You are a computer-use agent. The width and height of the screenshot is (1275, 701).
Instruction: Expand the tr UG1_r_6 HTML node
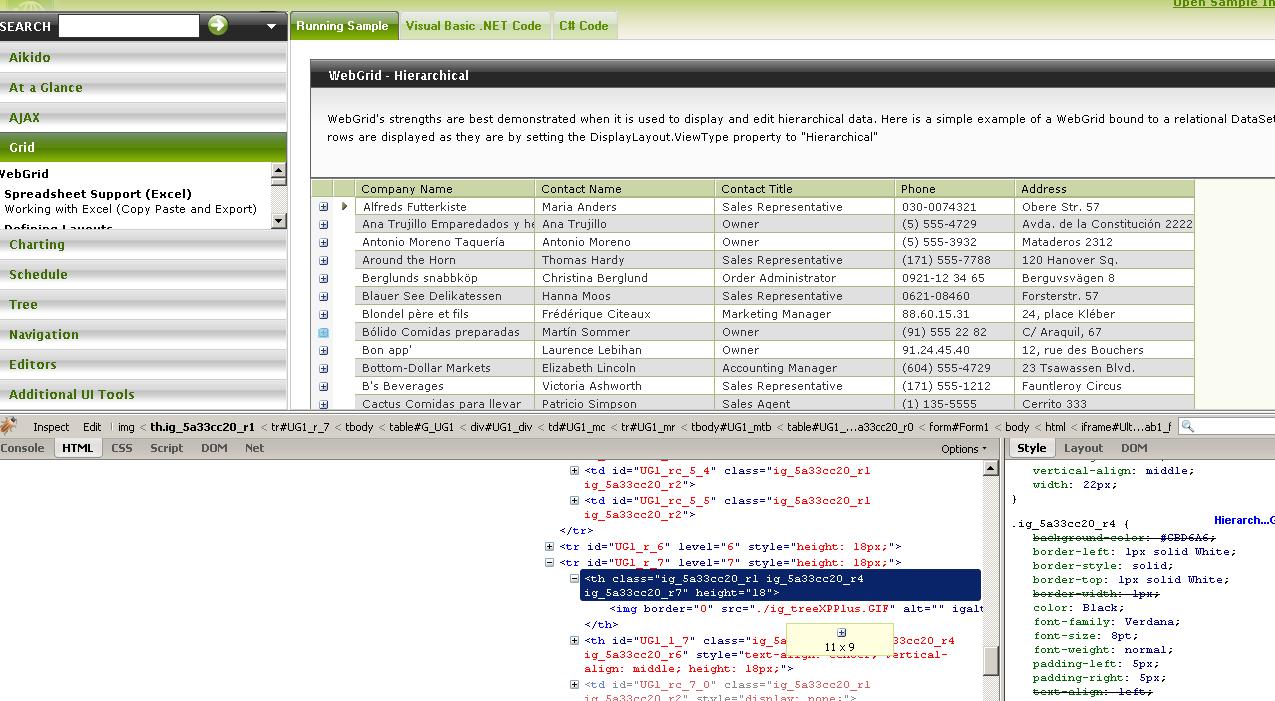coord(549,547)
